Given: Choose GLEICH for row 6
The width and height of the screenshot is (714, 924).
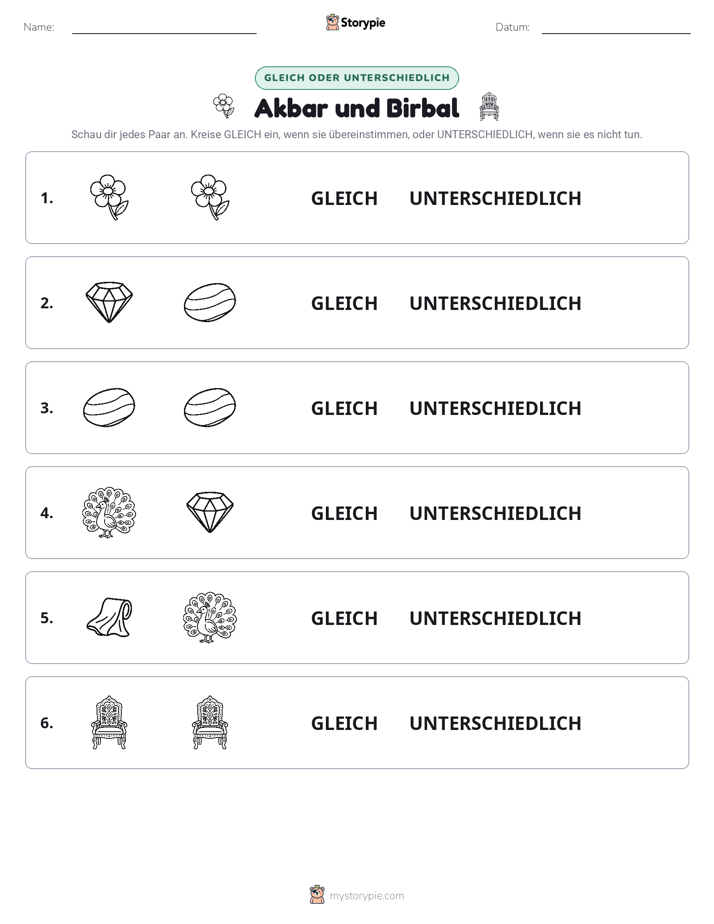Looking at the screenshot, I should pos(344,723).
